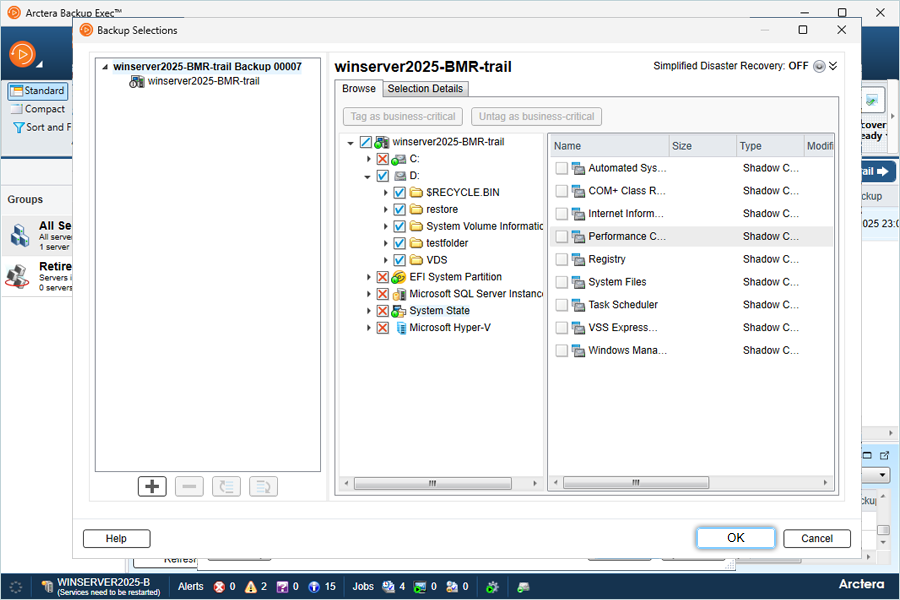Uncheck the $RECYCLE.BIN folder checkbox
The width and height of the screenshot is (900, 600).
point(399,193)
